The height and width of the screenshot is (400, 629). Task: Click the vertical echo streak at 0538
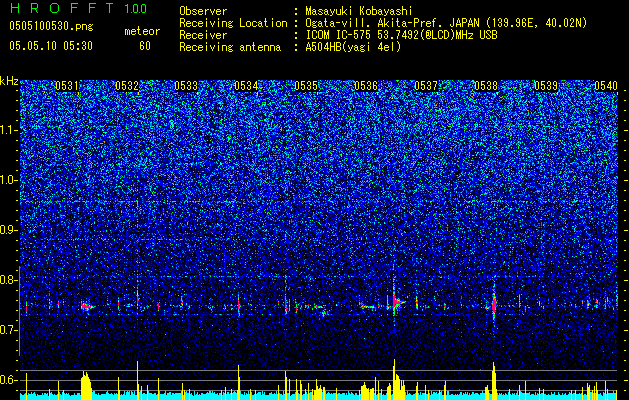494,304
